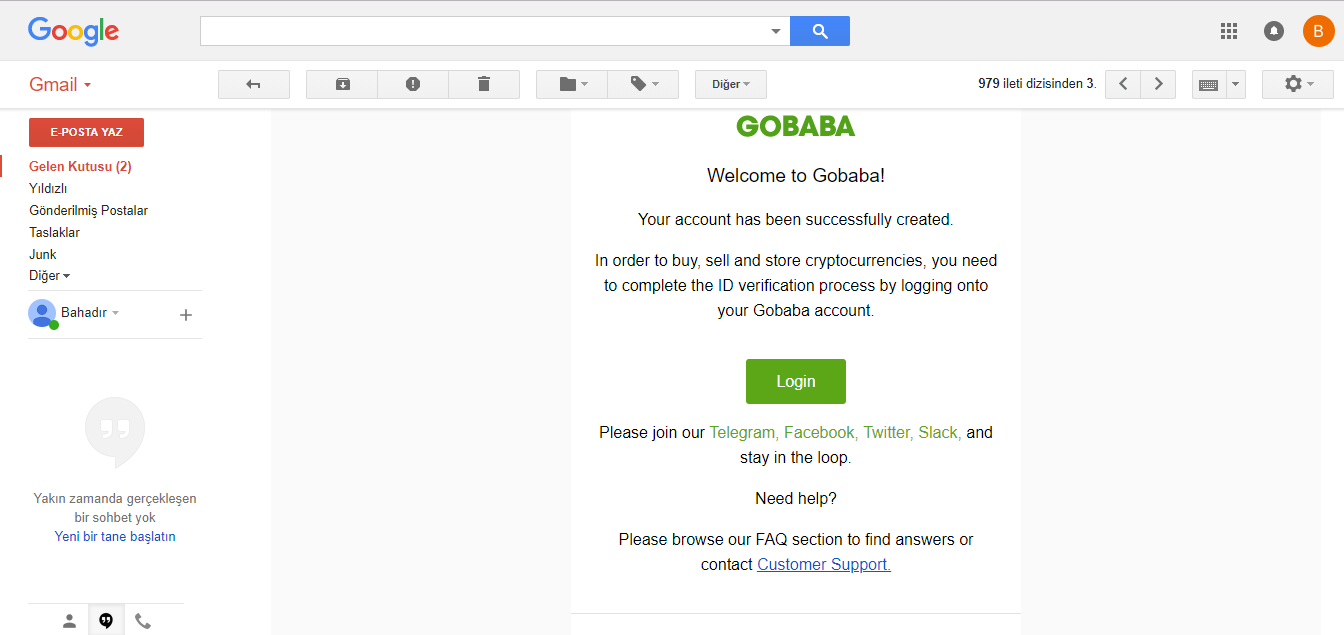Open the orange B account avatar

click(x=1318, y=31)
